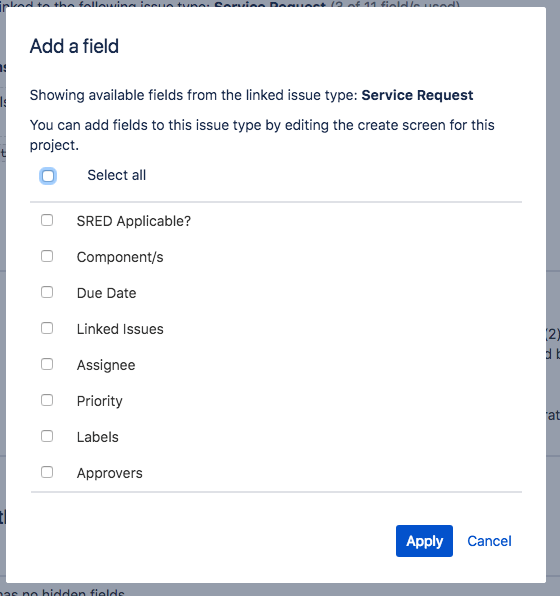Check the Select all checkbox

click(x=48, y=176)
